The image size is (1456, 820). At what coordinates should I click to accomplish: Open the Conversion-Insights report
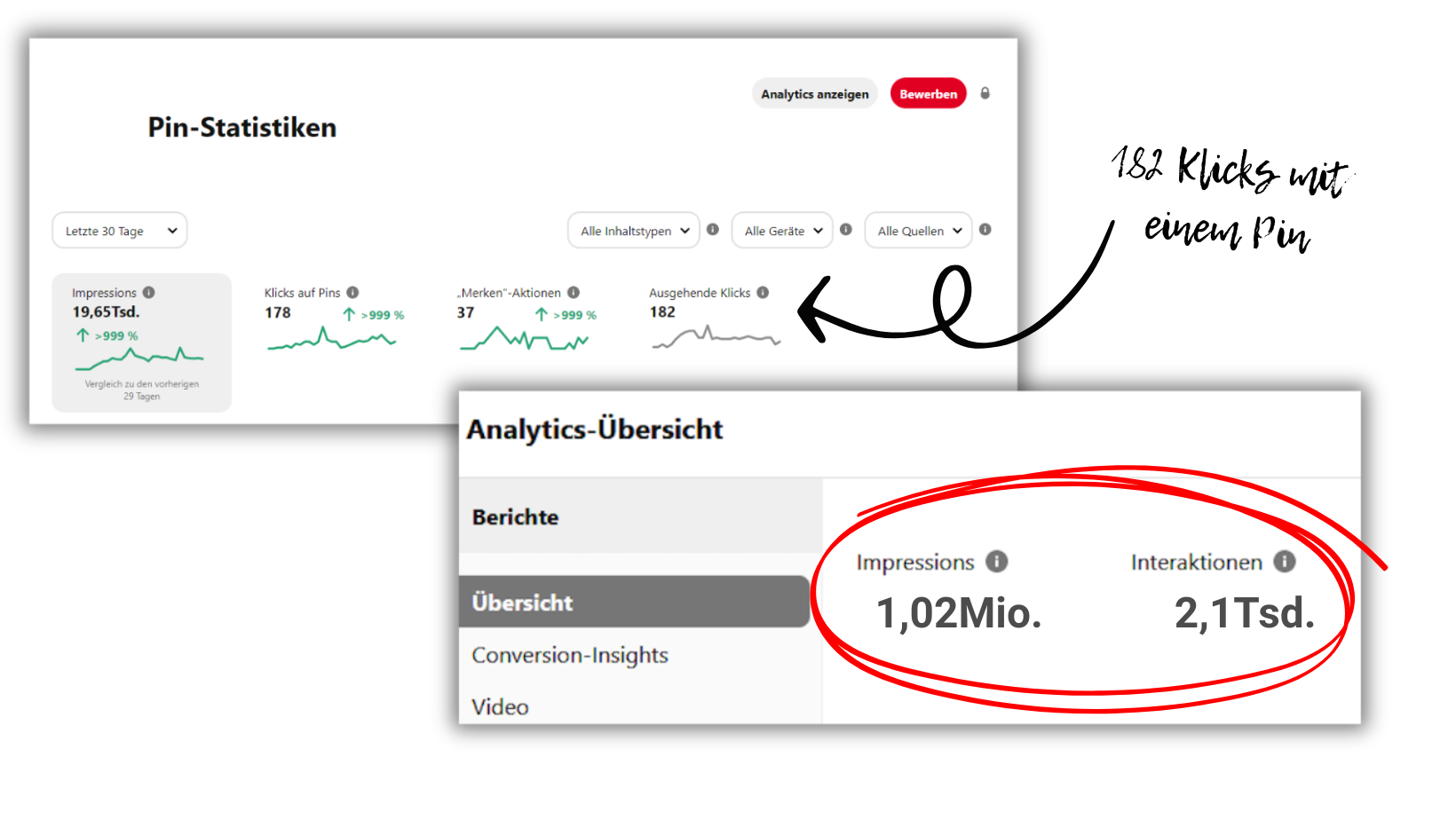click(x=570, y=655)
